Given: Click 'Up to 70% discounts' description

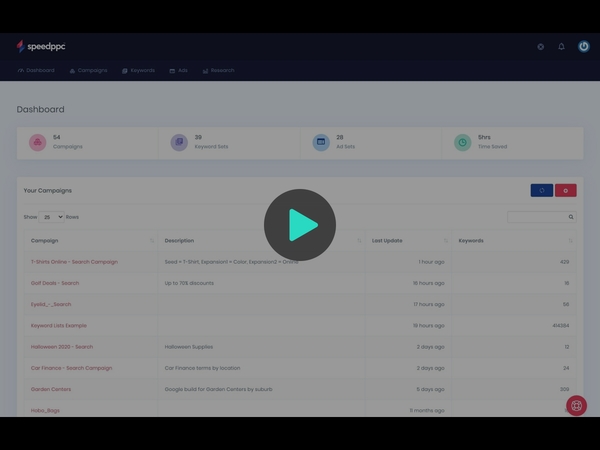Looking at the screenshot, I should (189, 283).
